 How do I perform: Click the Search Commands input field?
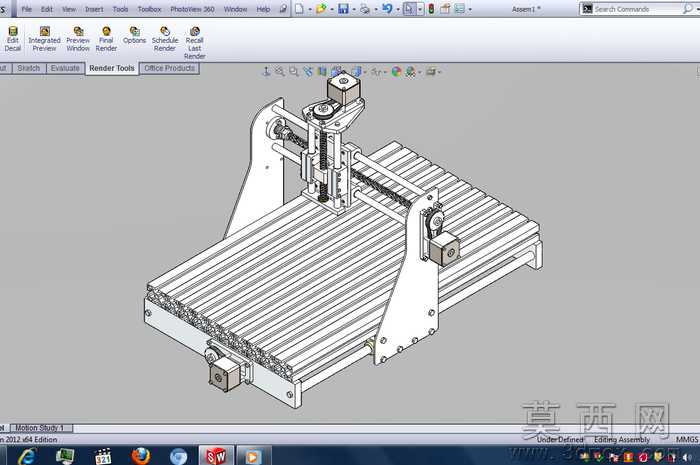pyautogui.click(x=638, y=9)
